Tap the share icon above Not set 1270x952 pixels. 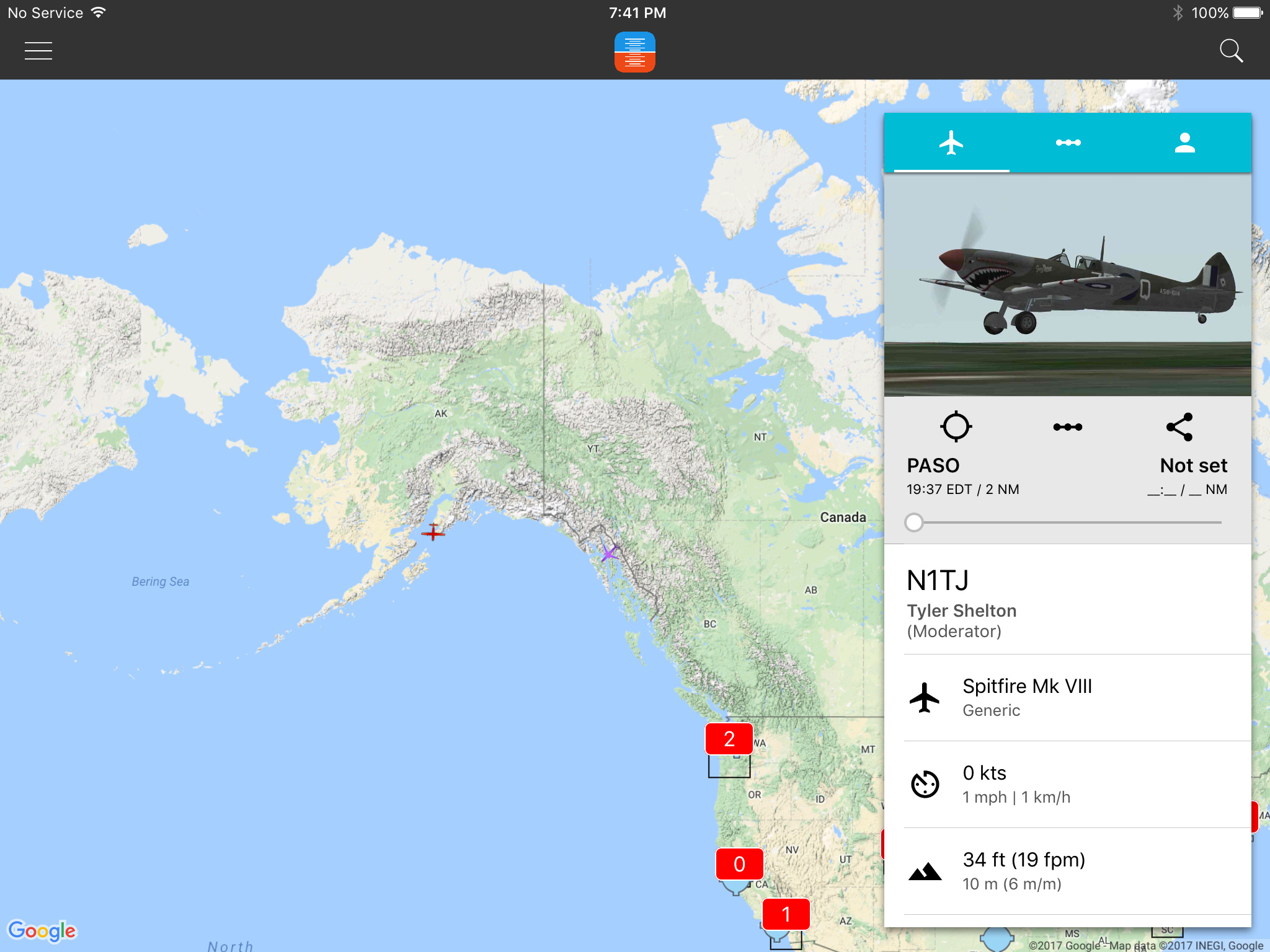1179,426
